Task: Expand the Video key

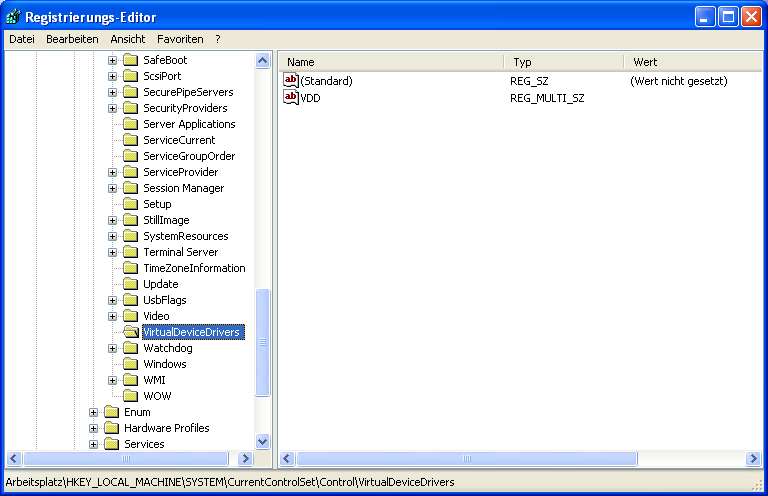Action: click(113, 316)
